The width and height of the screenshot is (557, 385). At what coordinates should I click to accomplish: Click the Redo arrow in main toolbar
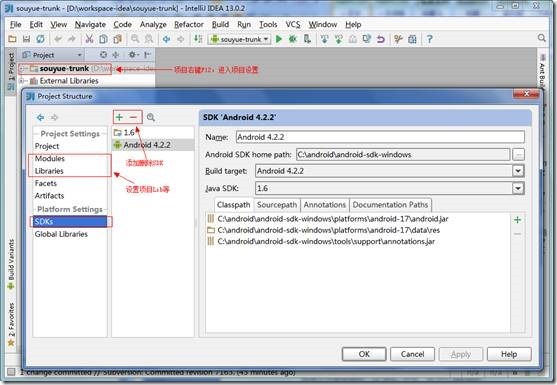click(71, 39)
